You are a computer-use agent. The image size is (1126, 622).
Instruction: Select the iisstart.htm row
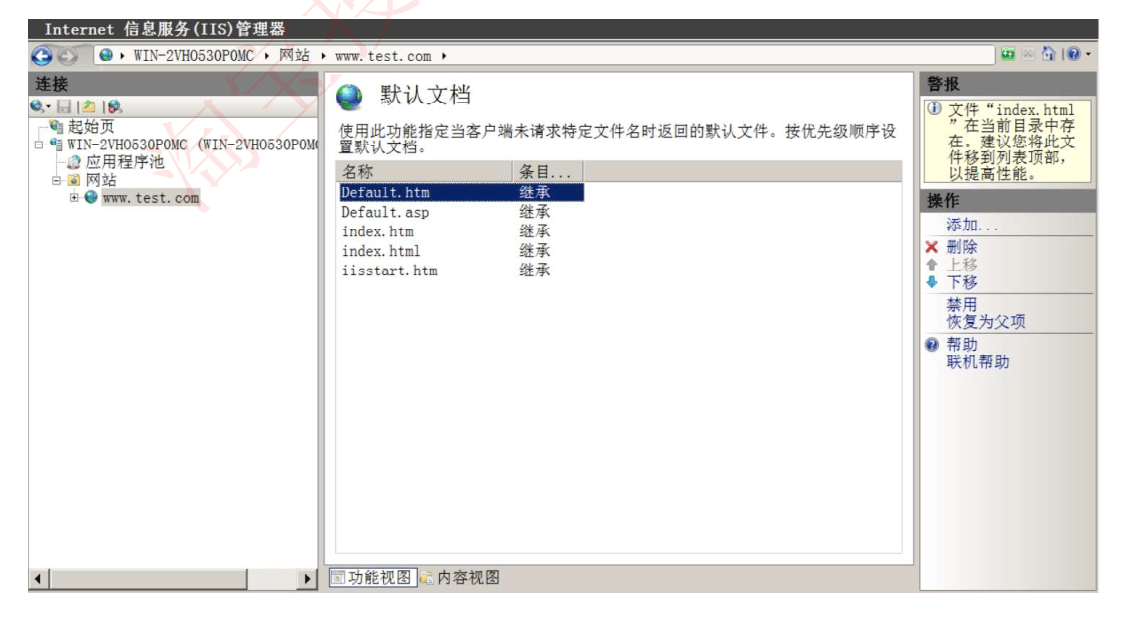(x=461, y=271)
